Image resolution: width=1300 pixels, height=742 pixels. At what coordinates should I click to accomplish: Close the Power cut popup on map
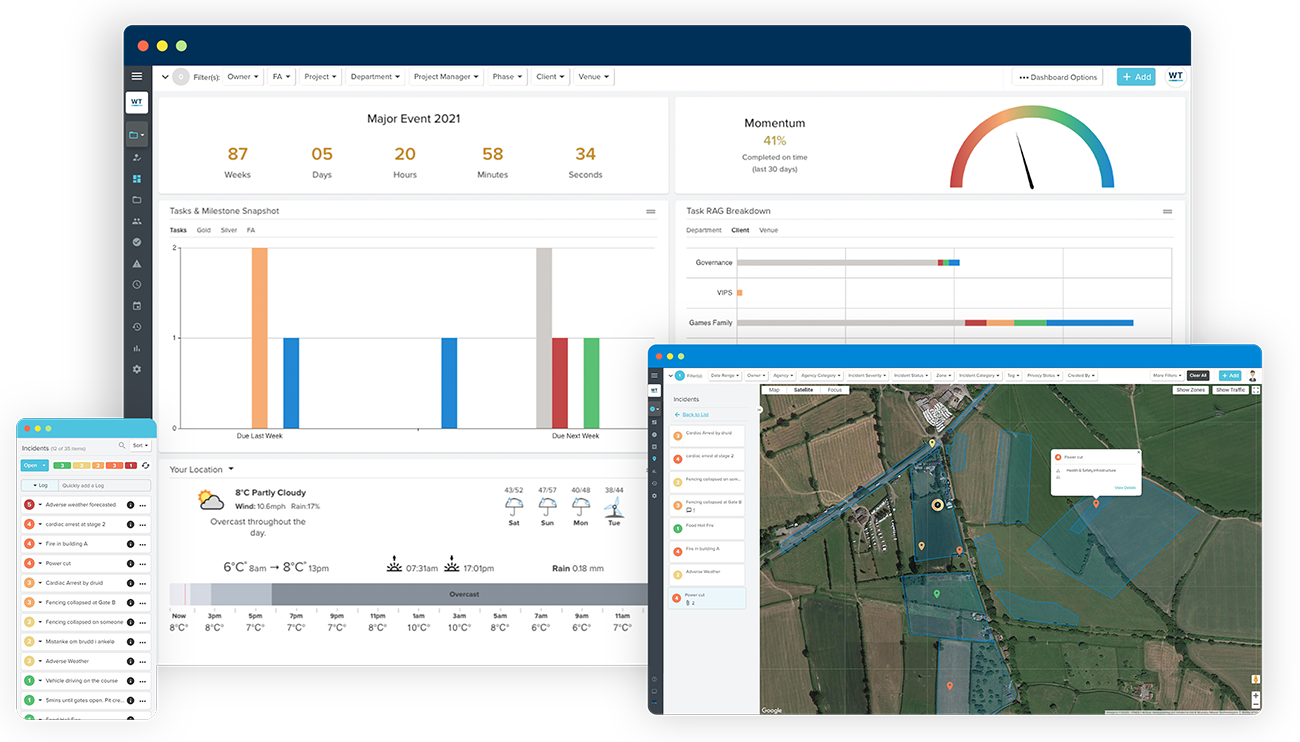coord(1138,453)
